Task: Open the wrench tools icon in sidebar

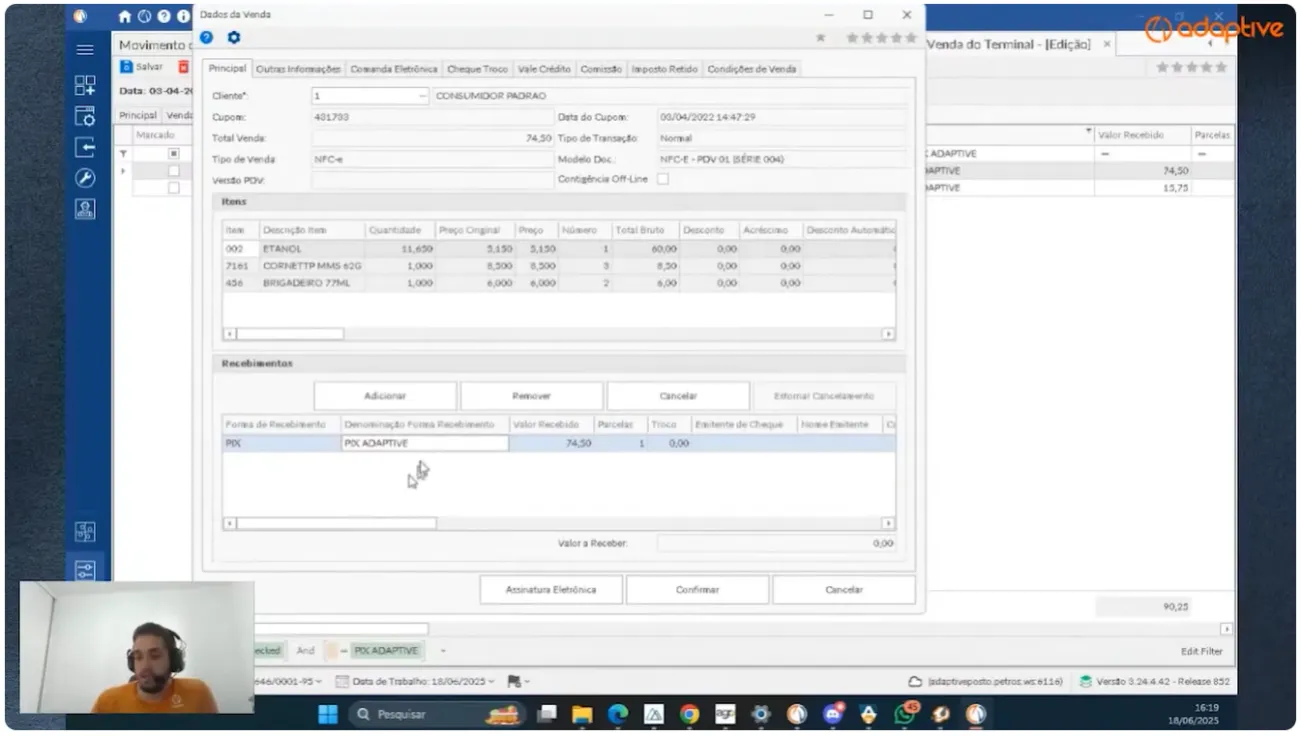Action: [85, 178]
